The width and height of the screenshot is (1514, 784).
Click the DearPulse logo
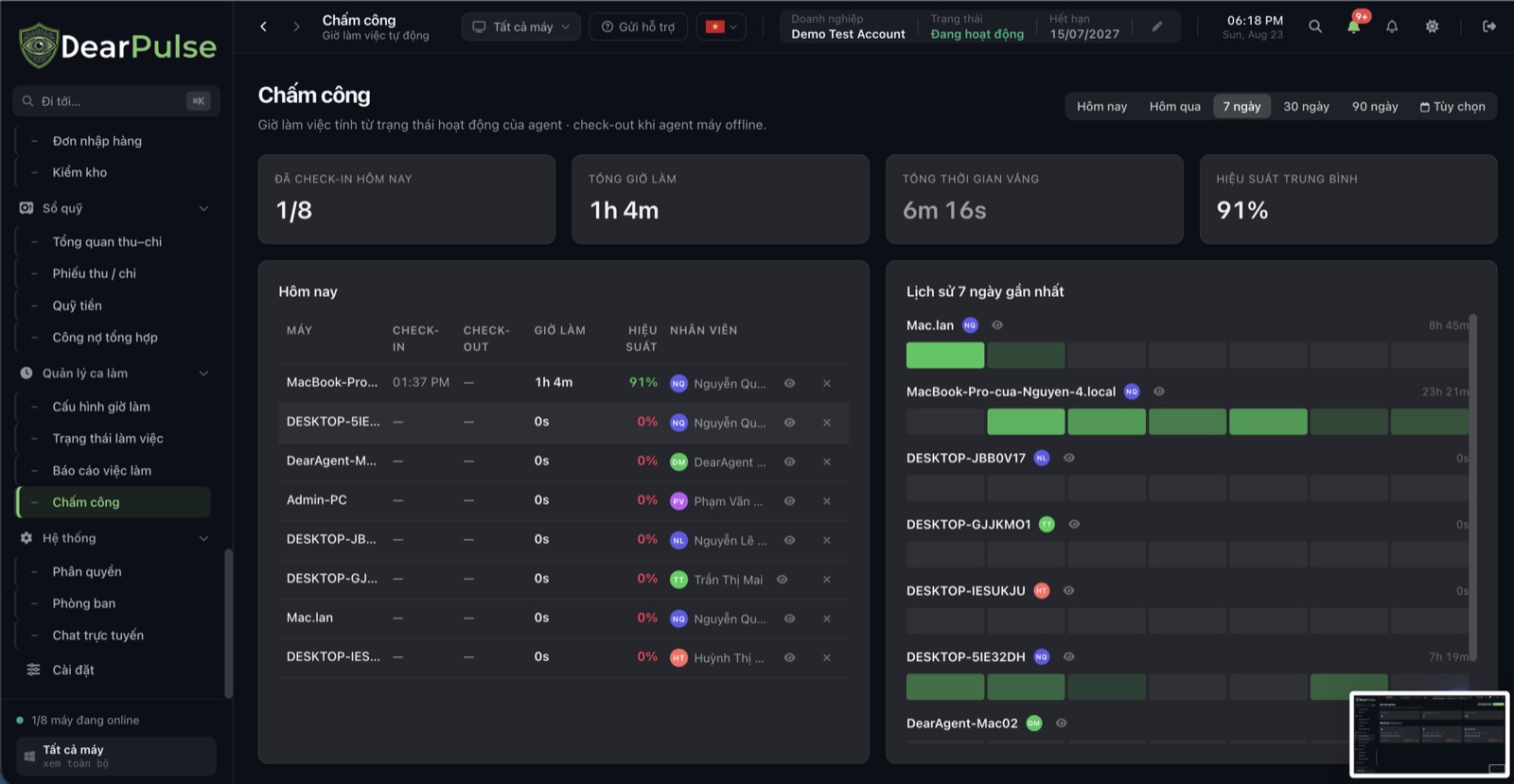click(118, 45)
